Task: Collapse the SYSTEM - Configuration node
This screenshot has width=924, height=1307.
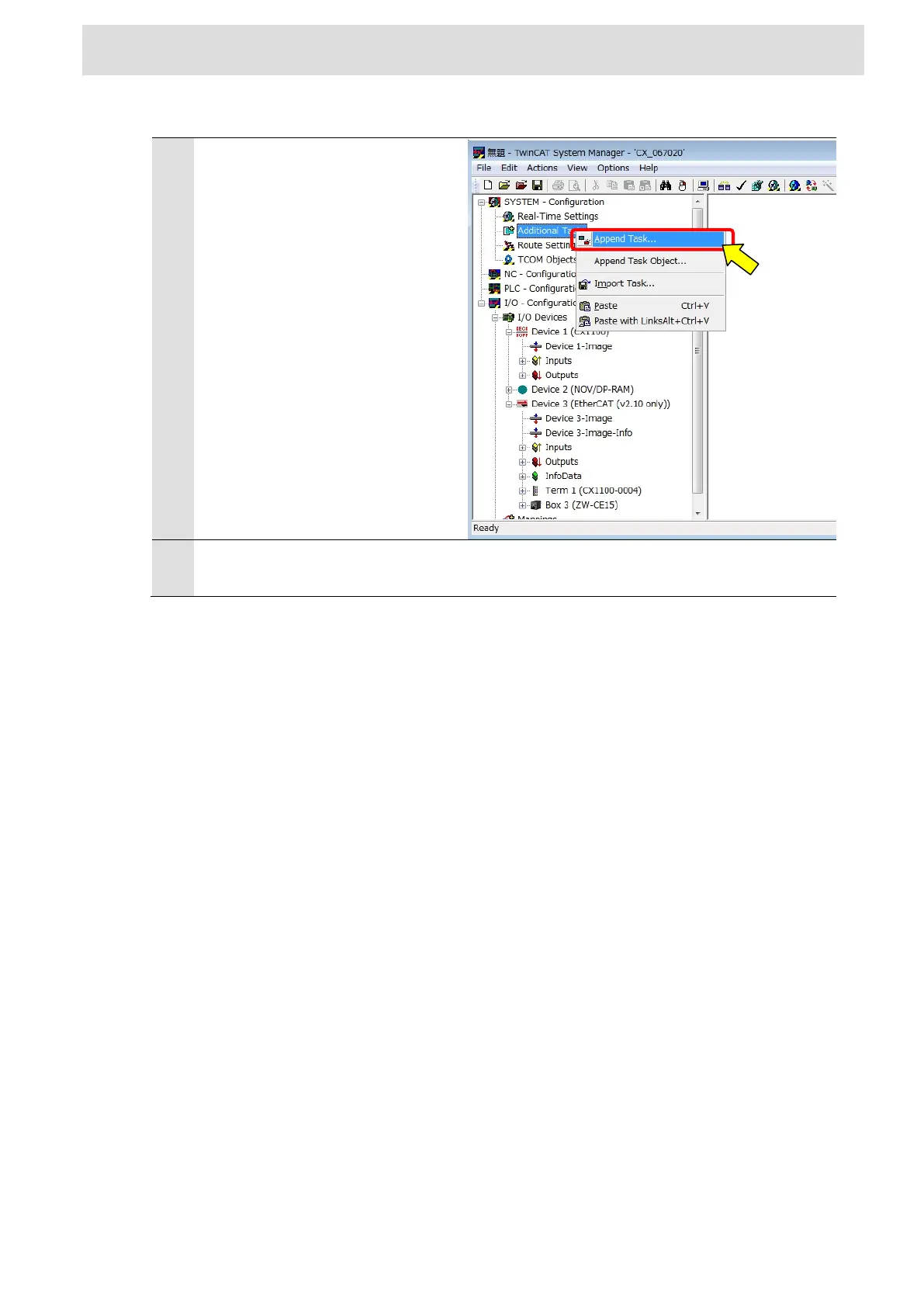Action: click(x=481, y=203)
